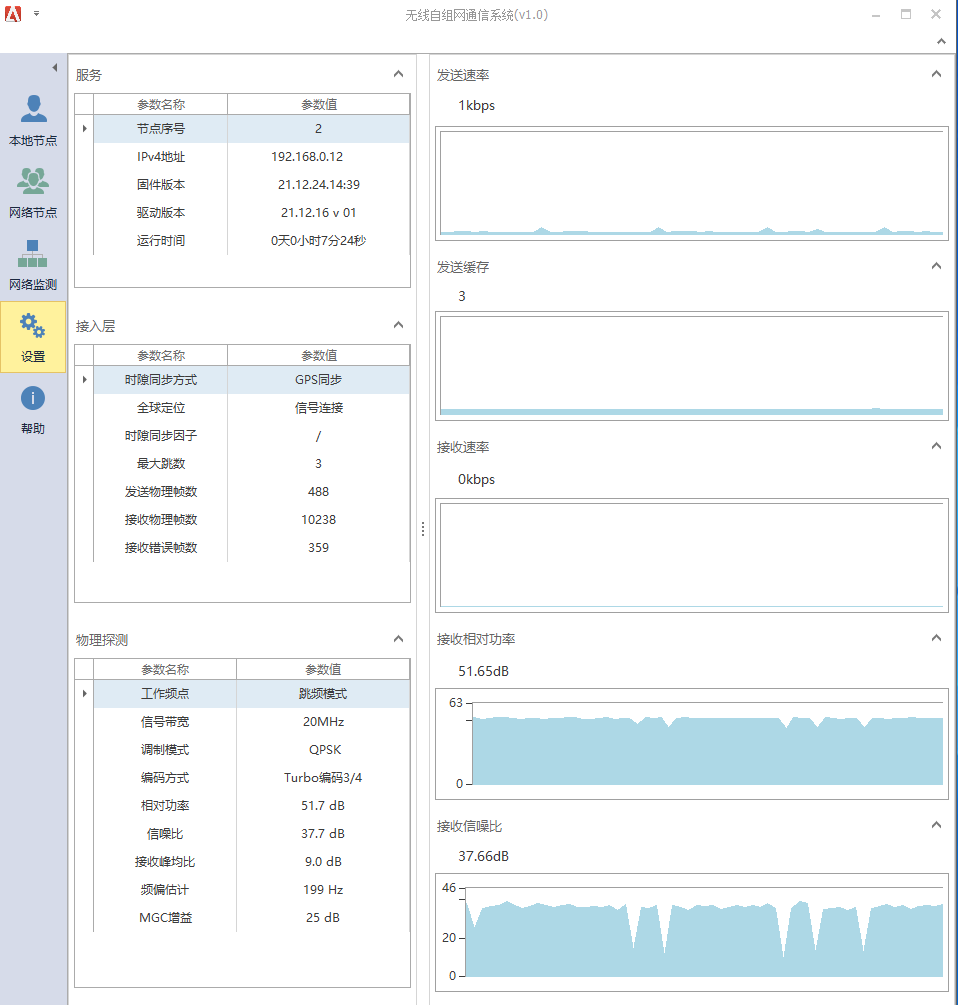
Task: Select the 编码方式 row
Action: pos(252,777)
